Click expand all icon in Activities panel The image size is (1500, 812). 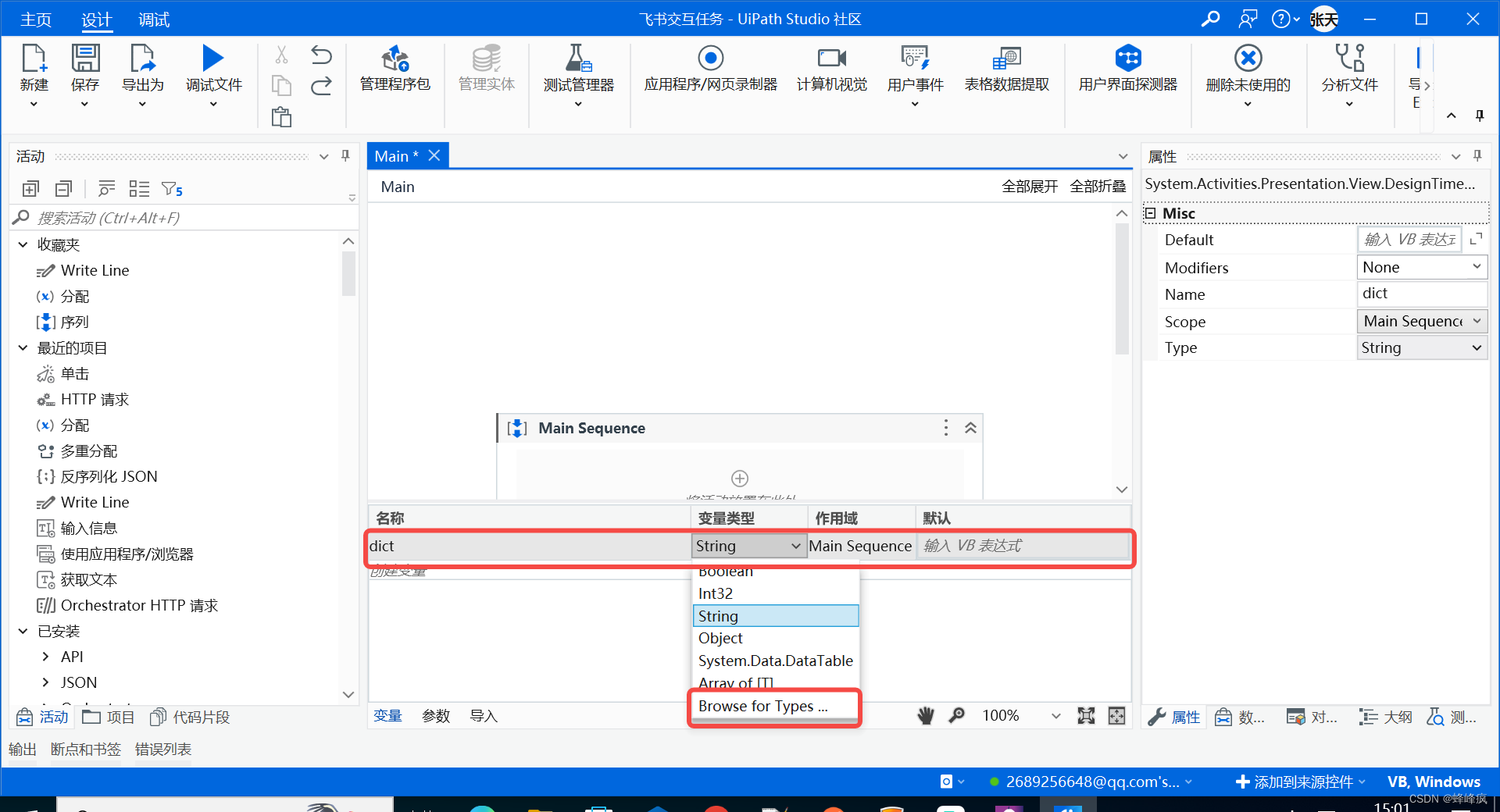tap(30, 188)
